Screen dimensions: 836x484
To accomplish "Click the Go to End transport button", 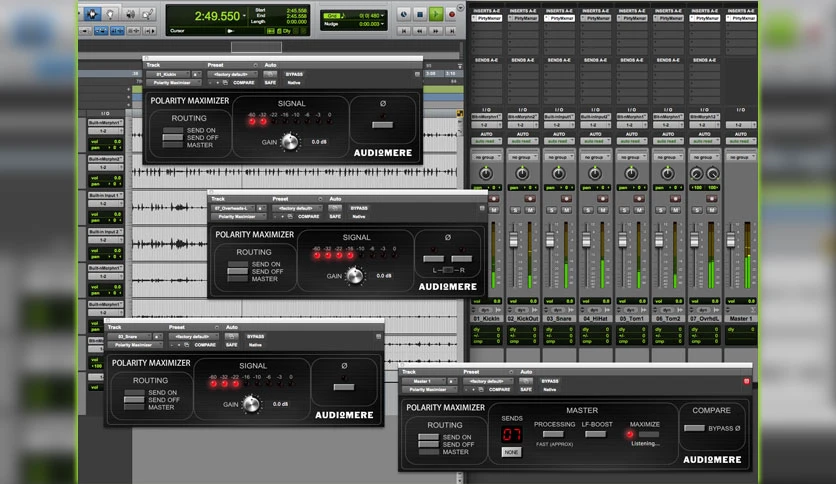I will coord(451,31).
